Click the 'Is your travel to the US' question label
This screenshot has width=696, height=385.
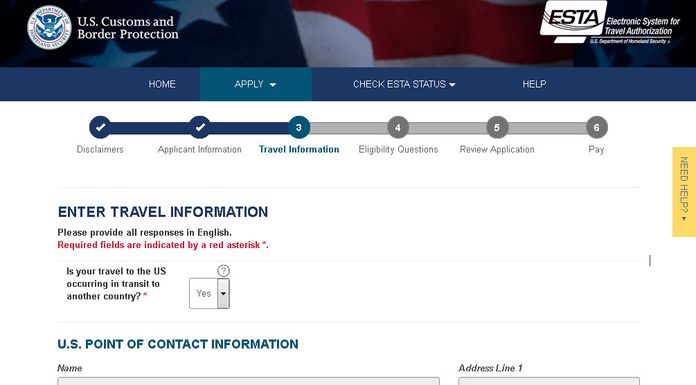(116, 284)
